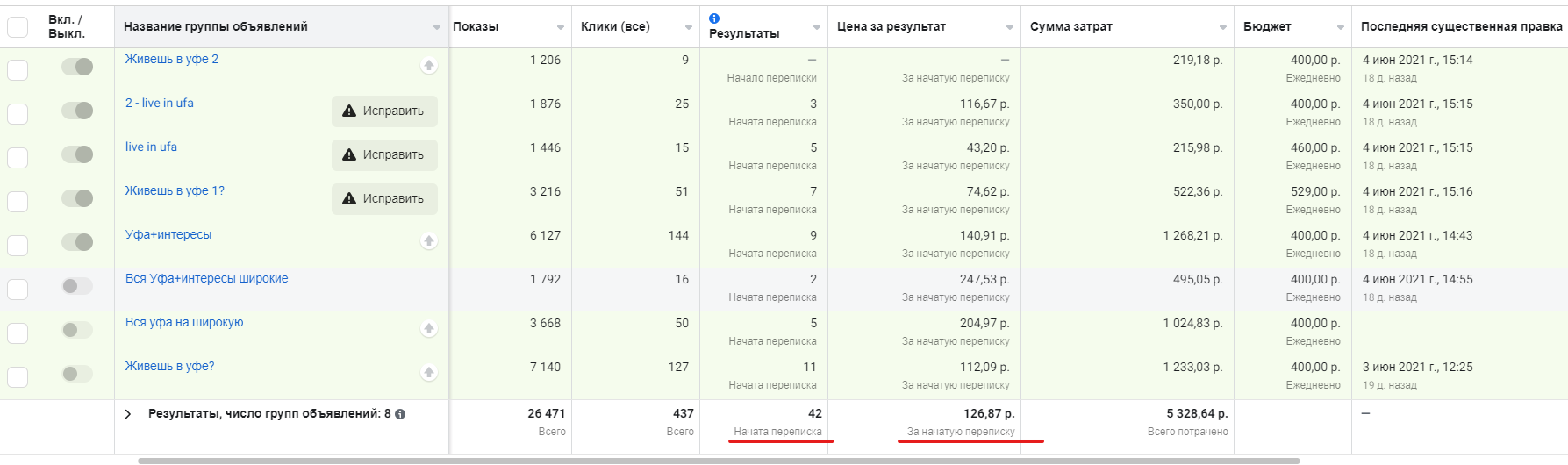This screenshot has height=465, width=1568.
Task: Click the total impressions value 26 471
Action: click(x=547, y=414)
